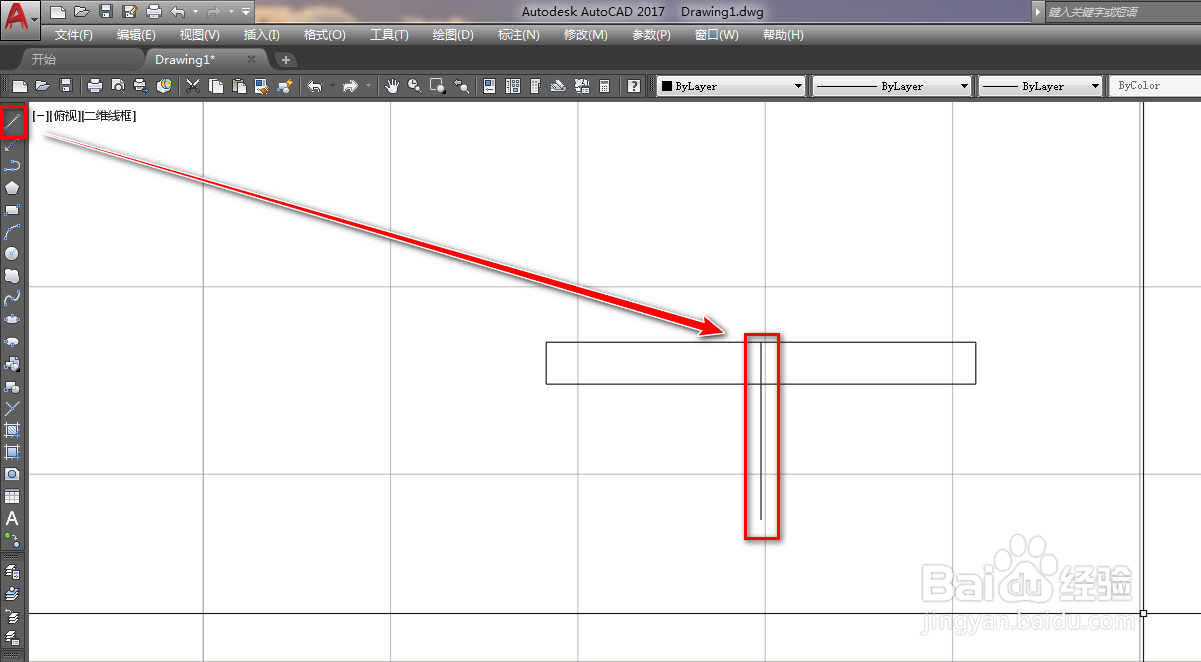Image resolution: width=1201 pixels, height=662 pixels.
Task: Open the 修改(M) menu
Action: point(586,35)
